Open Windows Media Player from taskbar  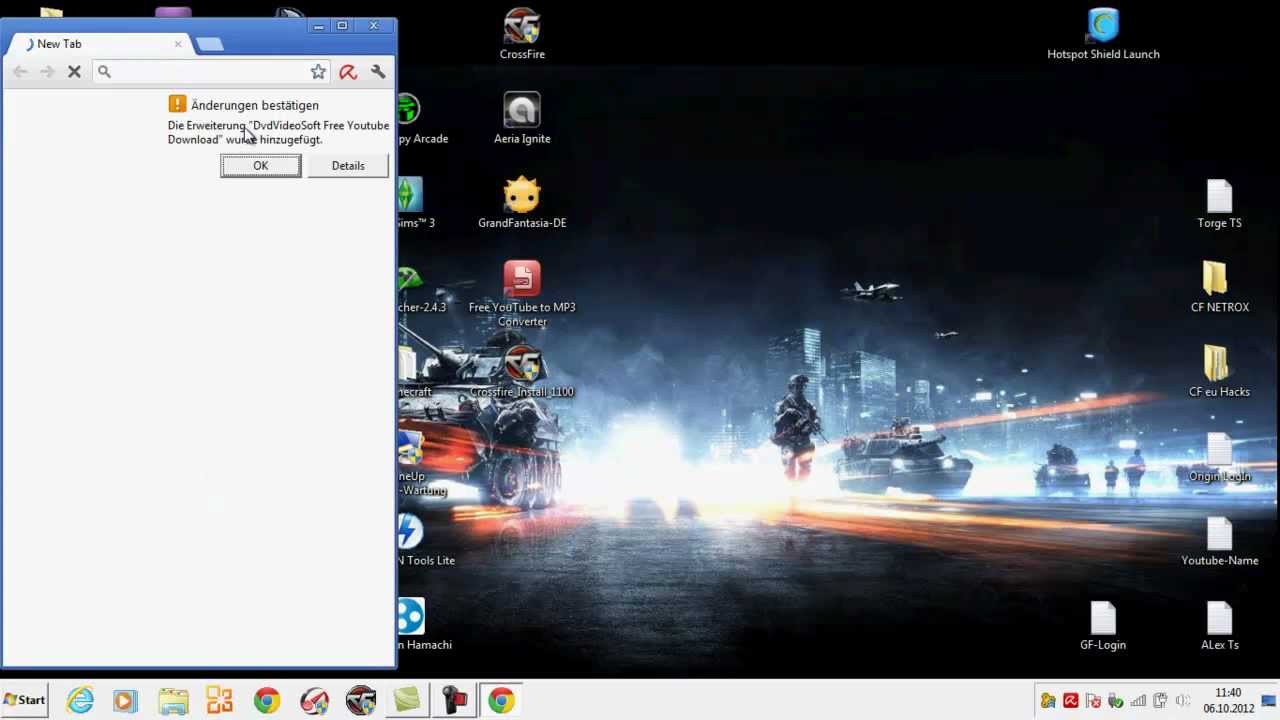125,700
